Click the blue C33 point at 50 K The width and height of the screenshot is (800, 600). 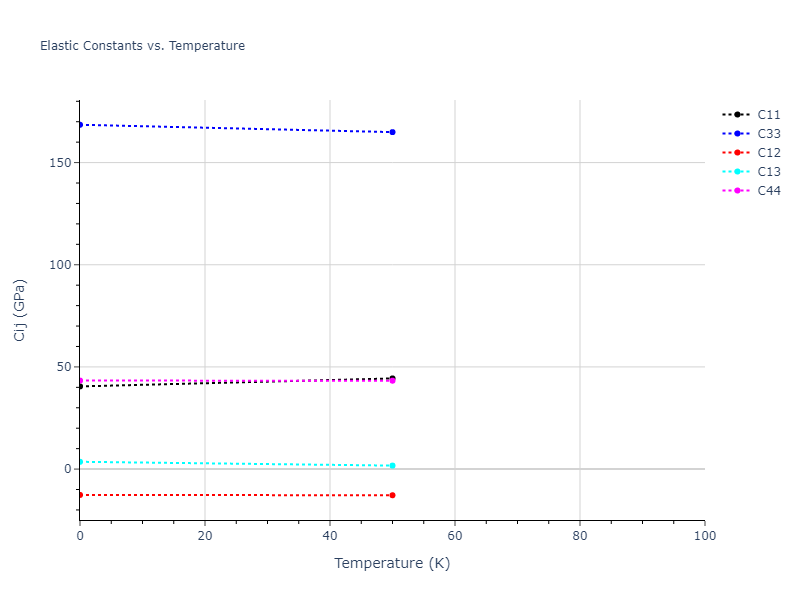[392, 132]
